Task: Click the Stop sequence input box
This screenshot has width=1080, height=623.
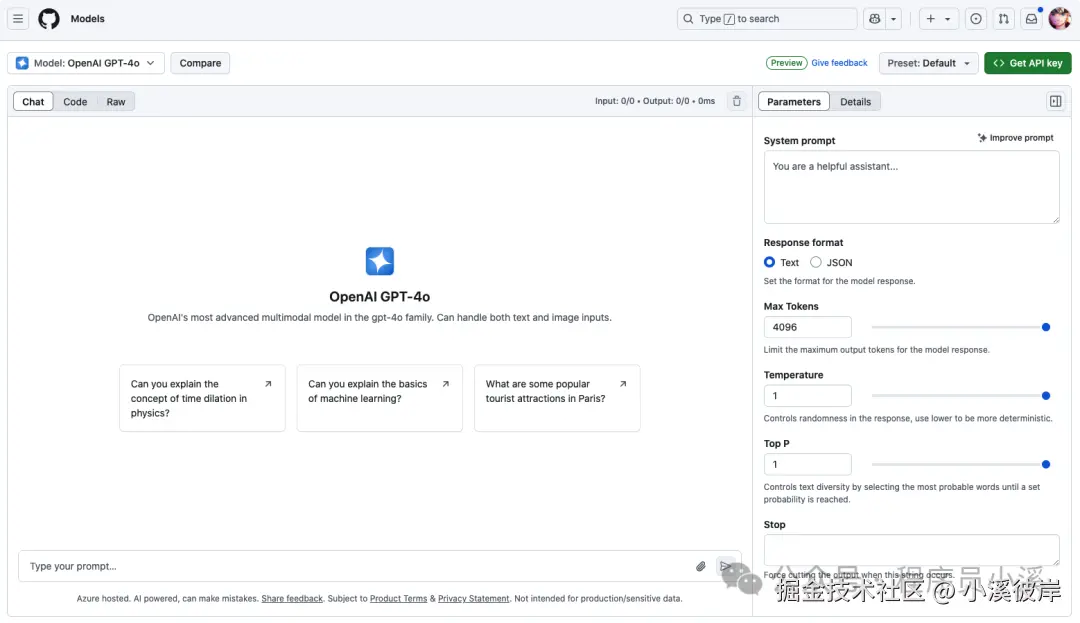Action: (x=911, y=550)
